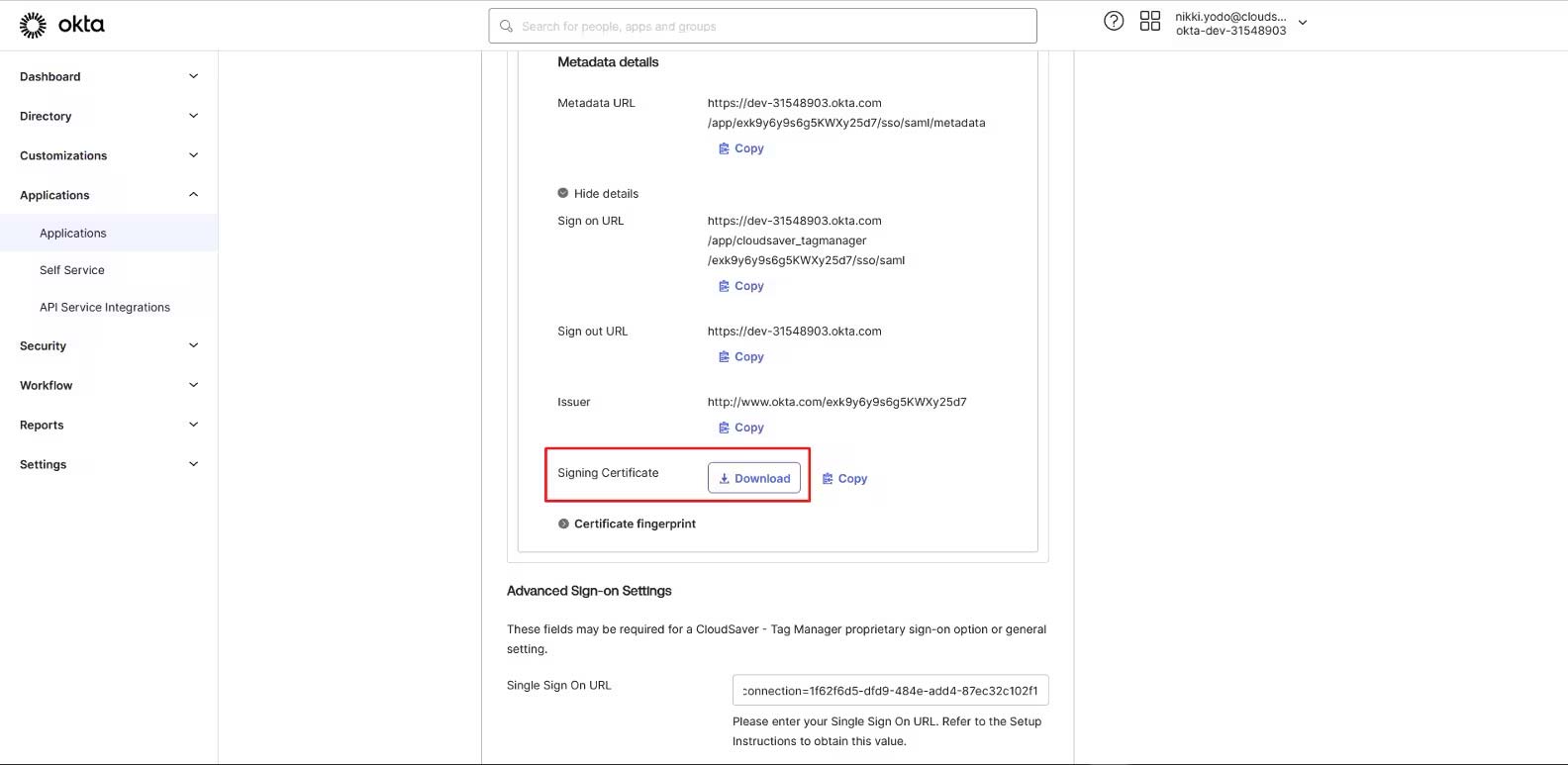Click the Okta logo in header
The image size is (1568, 765).
(x=61, y=25)
